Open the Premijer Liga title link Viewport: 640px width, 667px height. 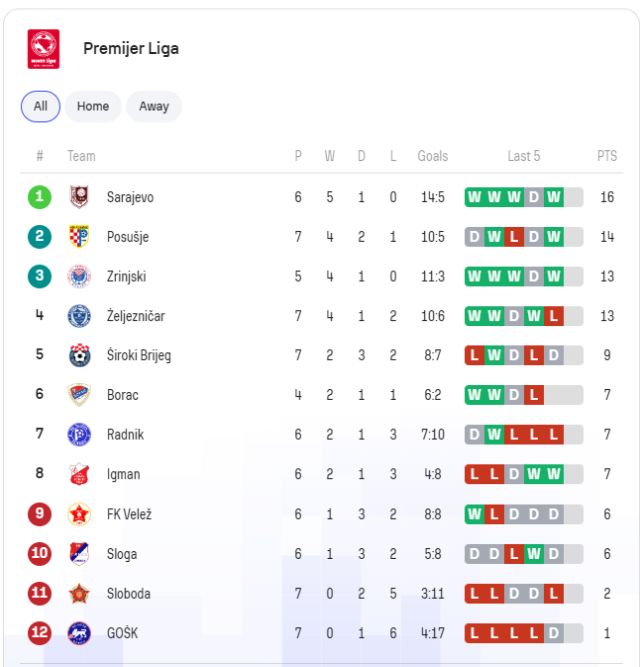point(131,49)
